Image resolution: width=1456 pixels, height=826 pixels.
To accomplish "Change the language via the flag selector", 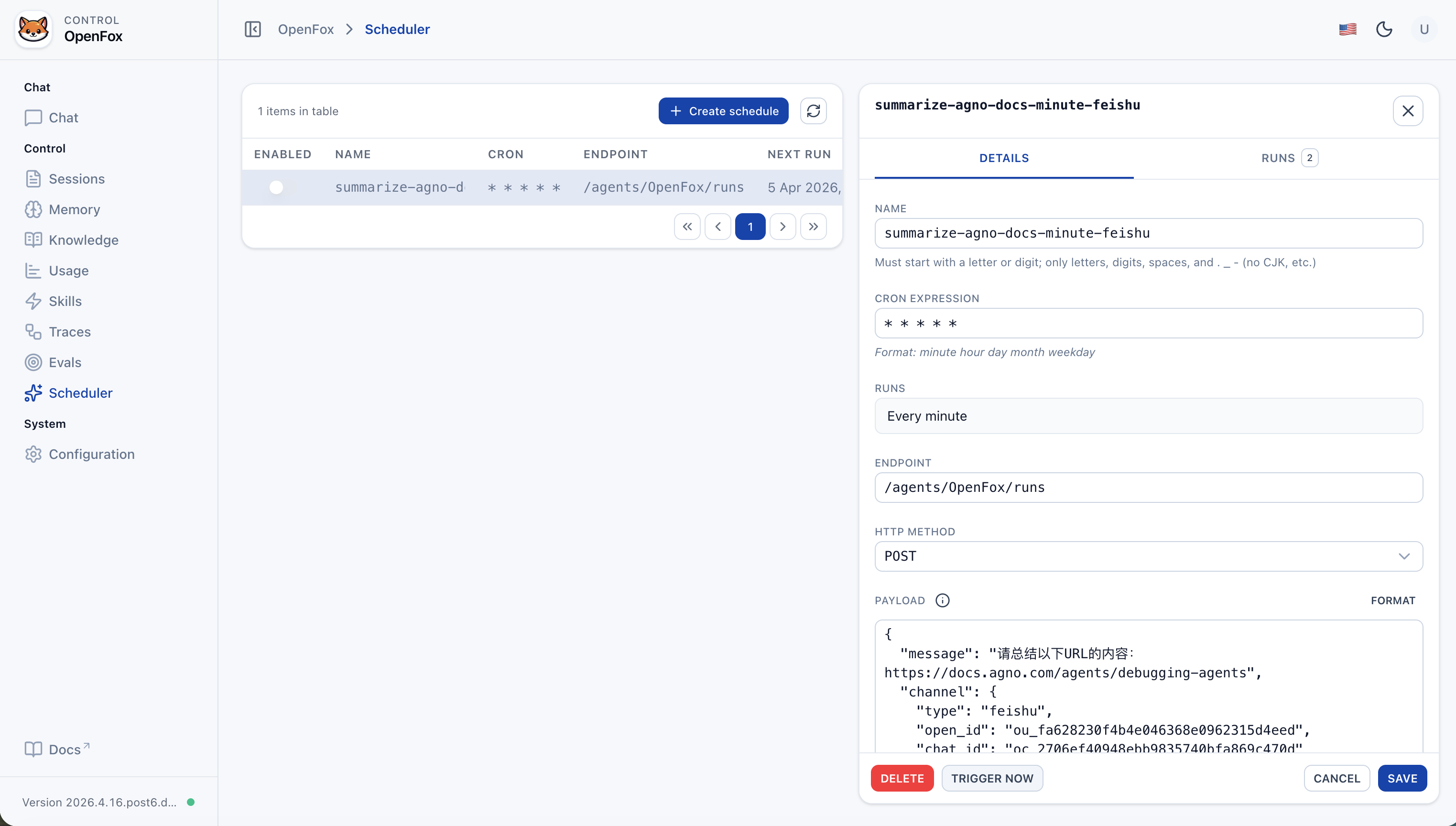I will [1347, 29].
